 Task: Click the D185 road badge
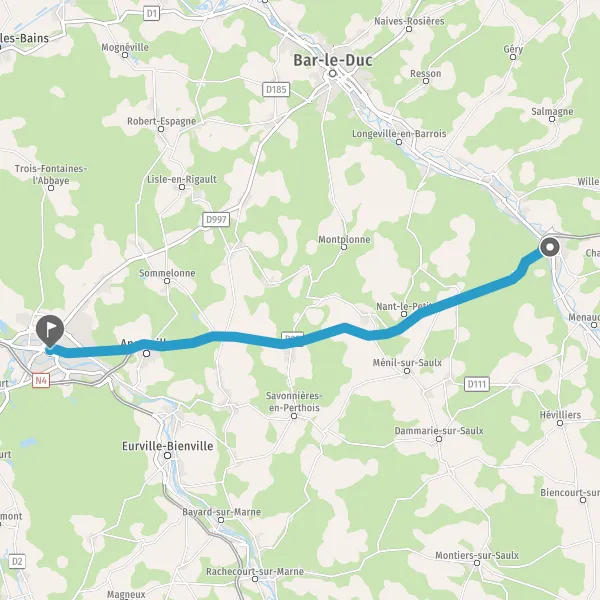coord(276,90)
